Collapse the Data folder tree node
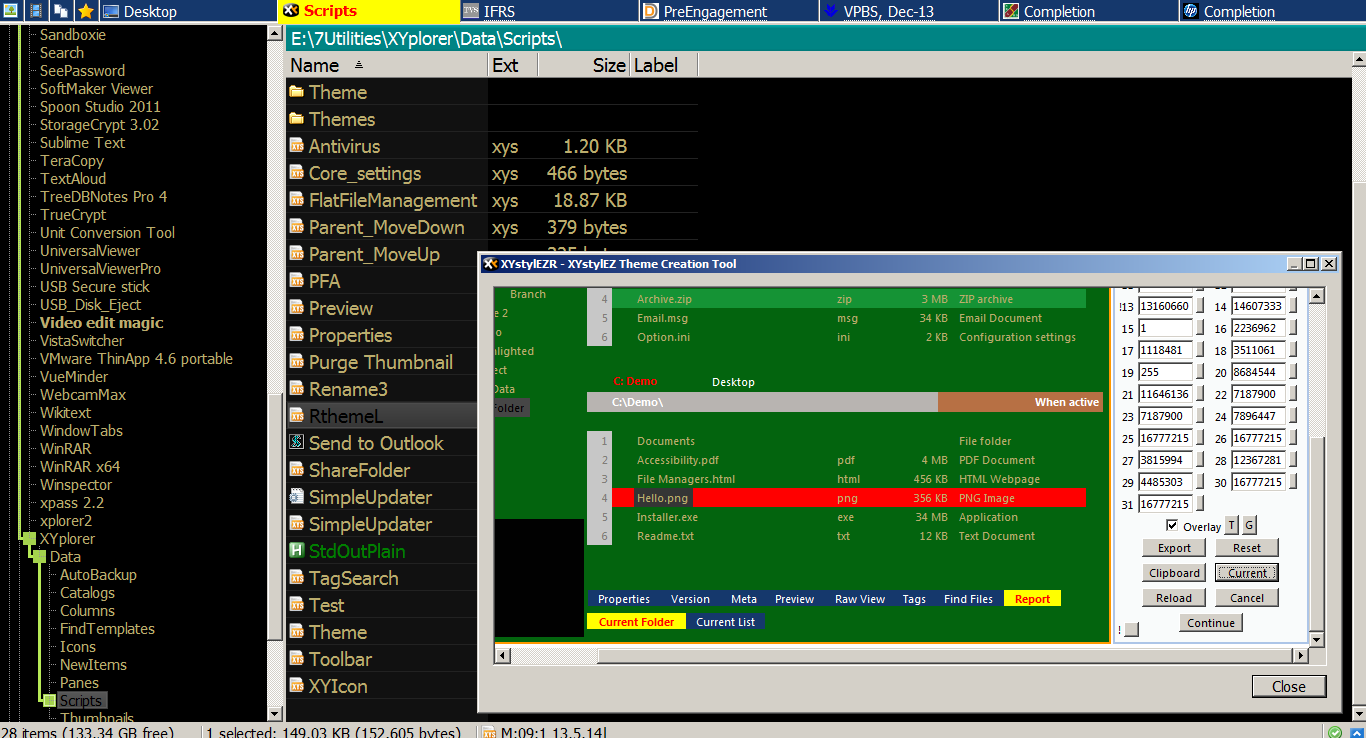This screenshot has height=738, width=1366. point(40,557)
